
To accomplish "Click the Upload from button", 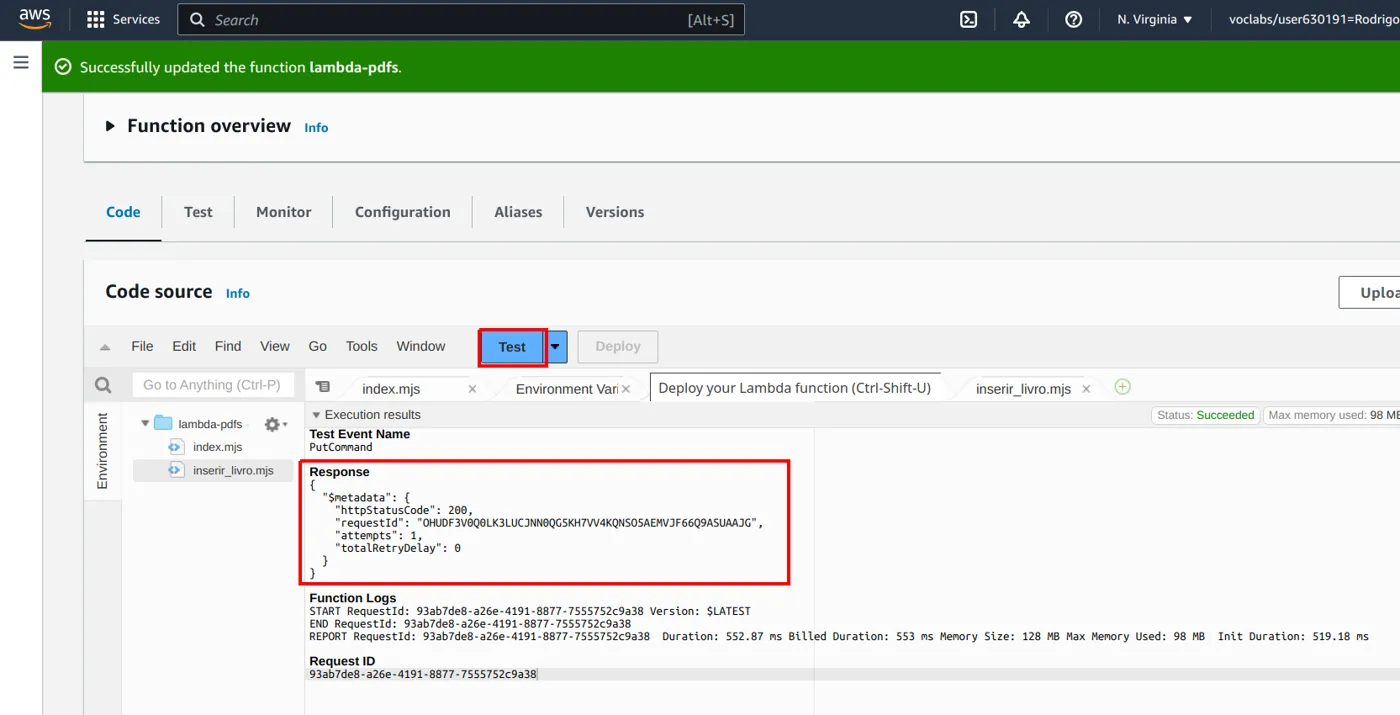I will 1369,293.
